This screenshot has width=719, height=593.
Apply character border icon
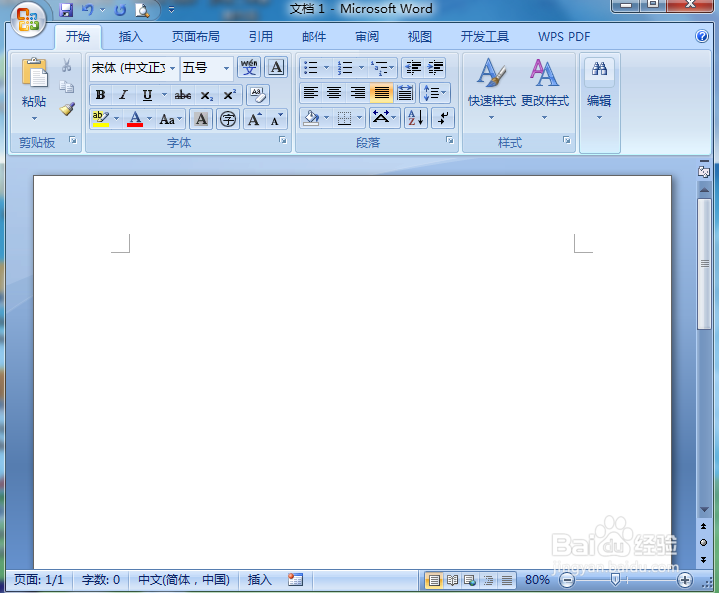pos(276,68)
